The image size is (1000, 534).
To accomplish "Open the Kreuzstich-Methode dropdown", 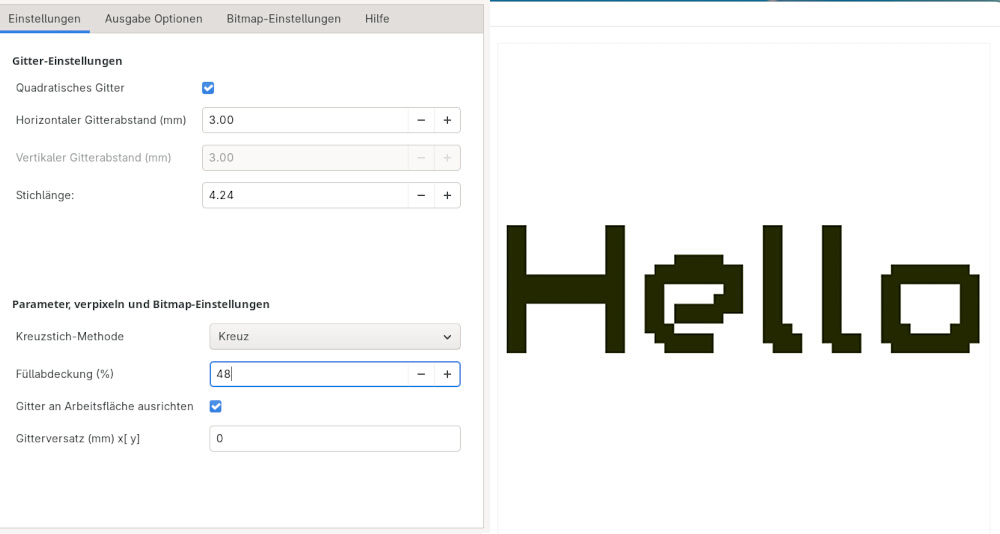I will point(335,336).
